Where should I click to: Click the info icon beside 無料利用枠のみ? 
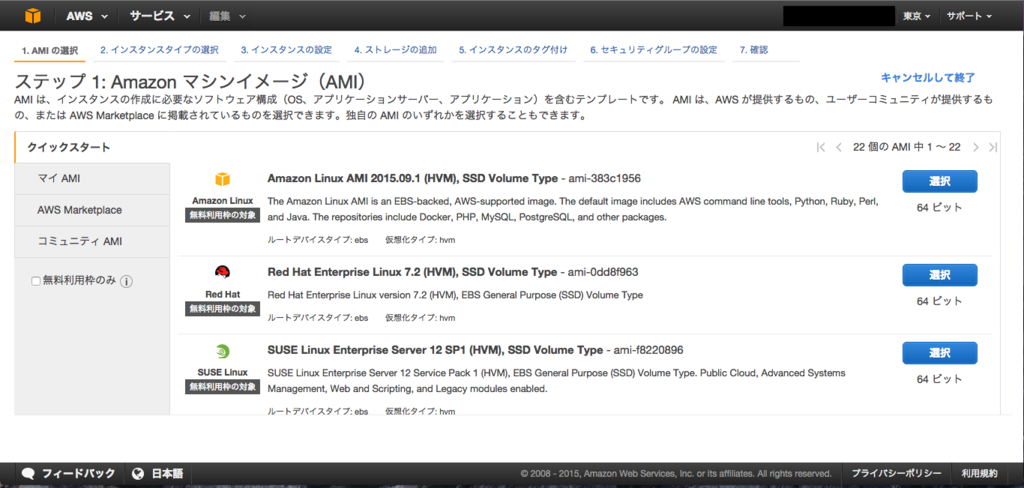click(127, 282)
